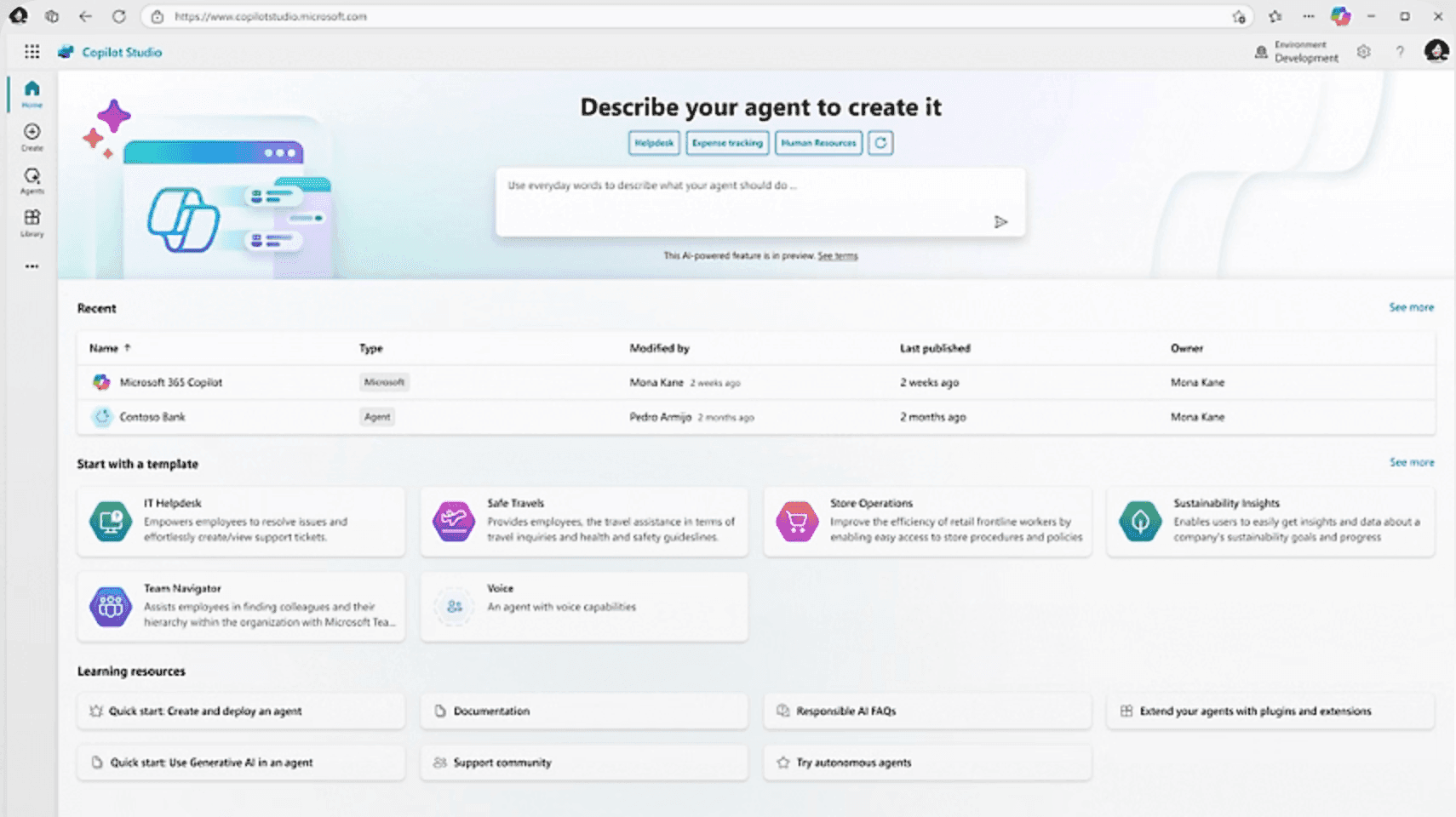The image size is (1456, 817).
Task: Open the Home sidebar icon
Action: [32, 94]
